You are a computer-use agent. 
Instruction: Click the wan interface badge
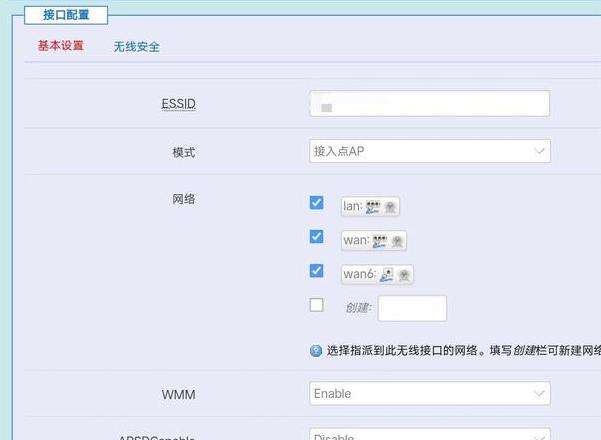[x=374, y=240]
